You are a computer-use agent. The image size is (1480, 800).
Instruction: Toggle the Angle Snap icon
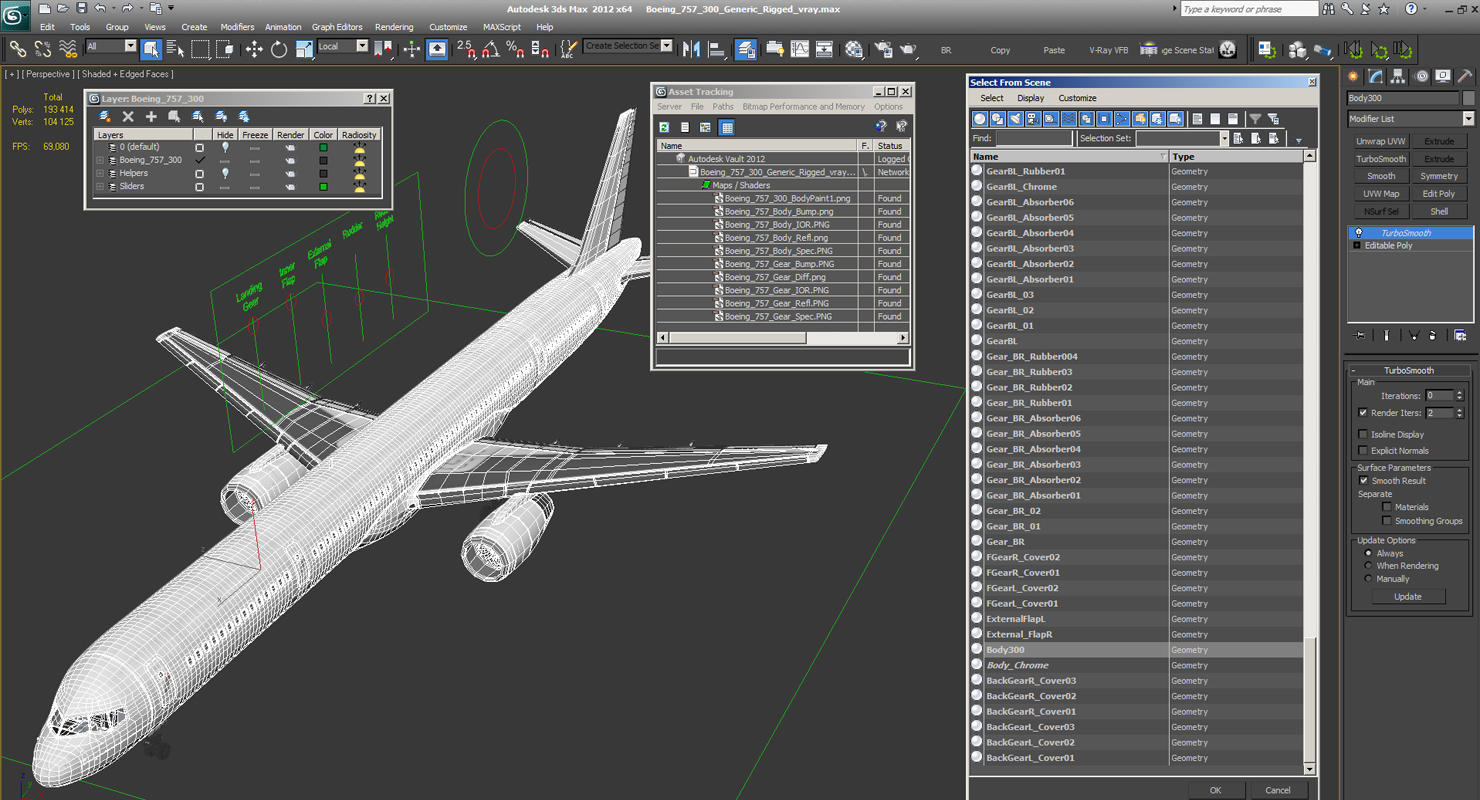pos(491,49)
